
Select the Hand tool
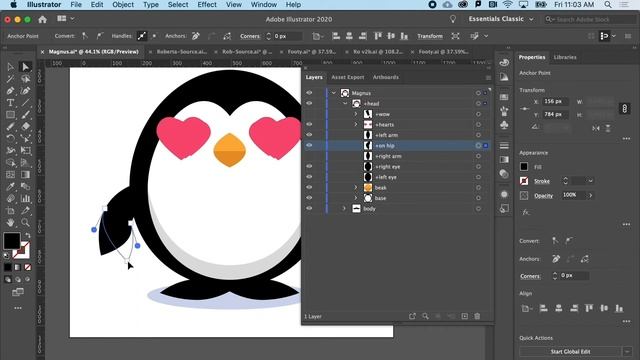click(11, 223)
